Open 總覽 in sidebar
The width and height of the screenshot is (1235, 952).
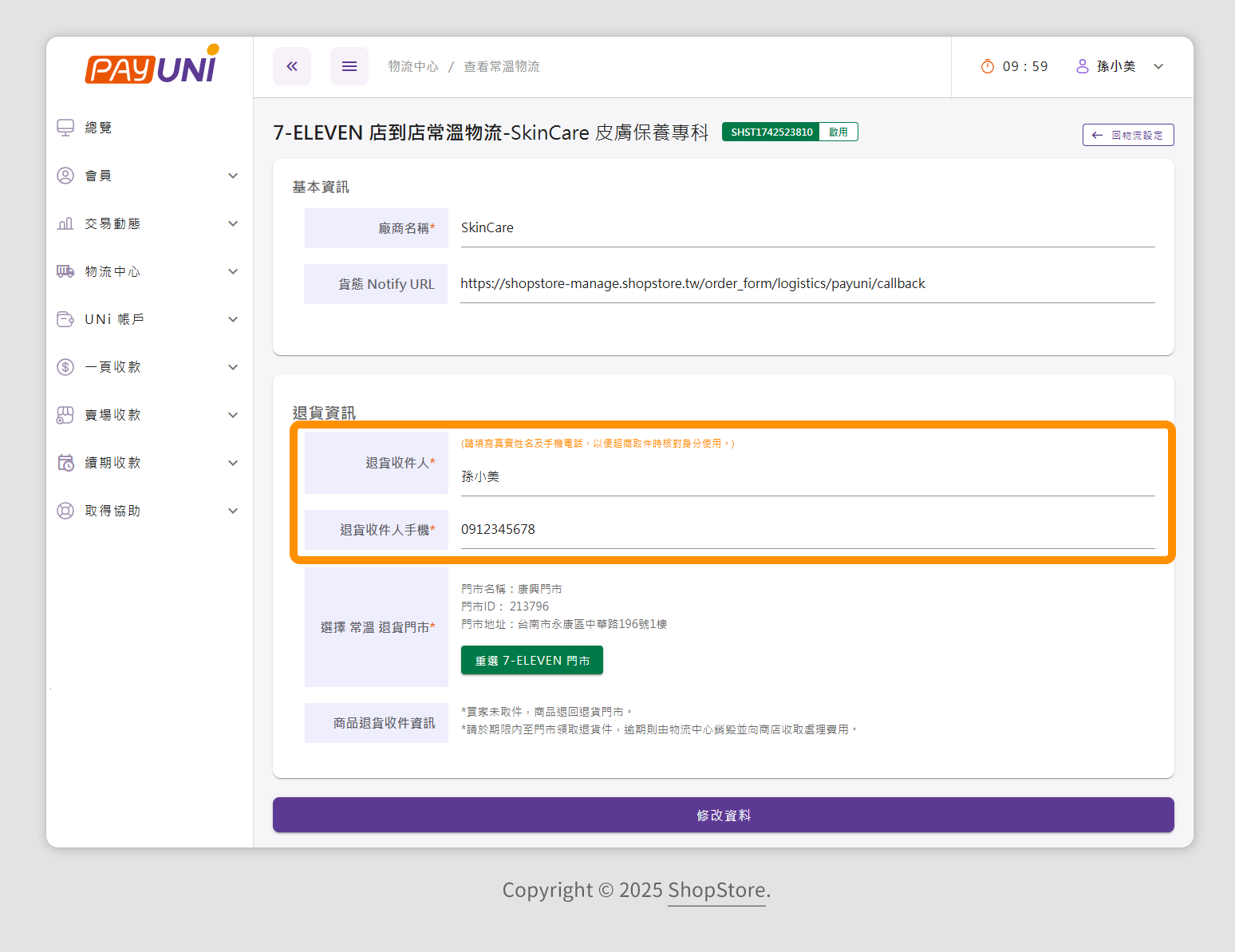point(149,128)
